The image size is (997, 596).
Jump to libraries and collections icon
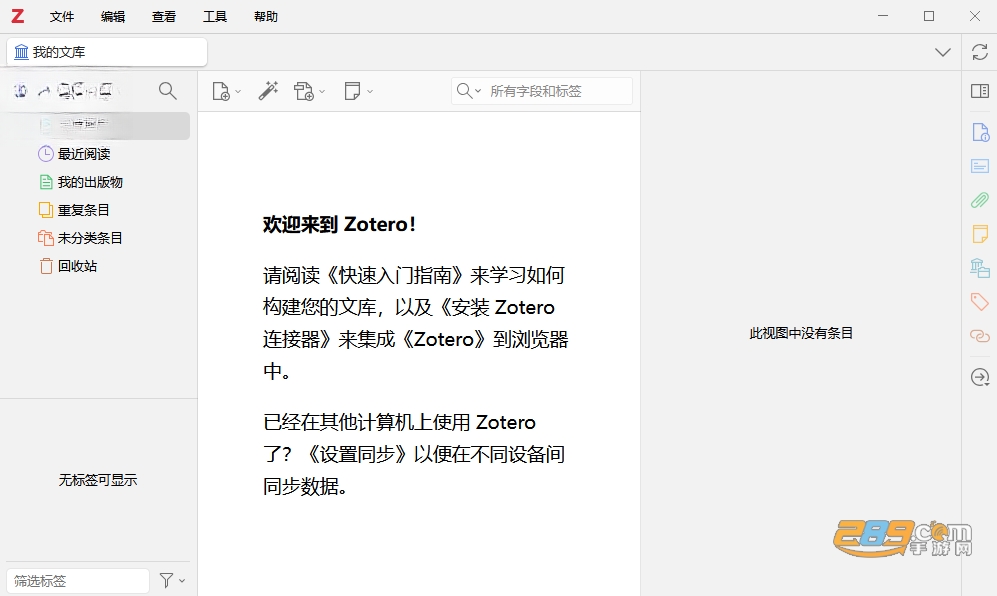click(980, 268)
